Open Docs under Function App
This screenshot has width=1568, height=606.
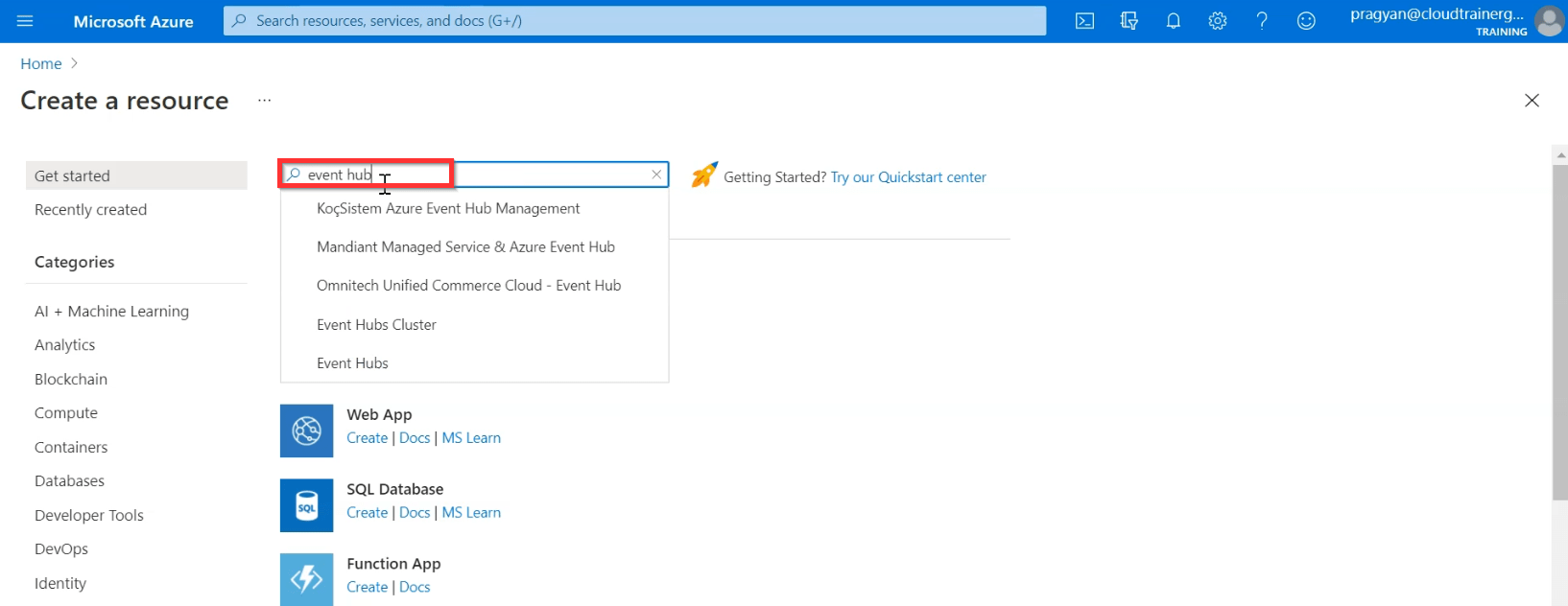click(415, 587)
